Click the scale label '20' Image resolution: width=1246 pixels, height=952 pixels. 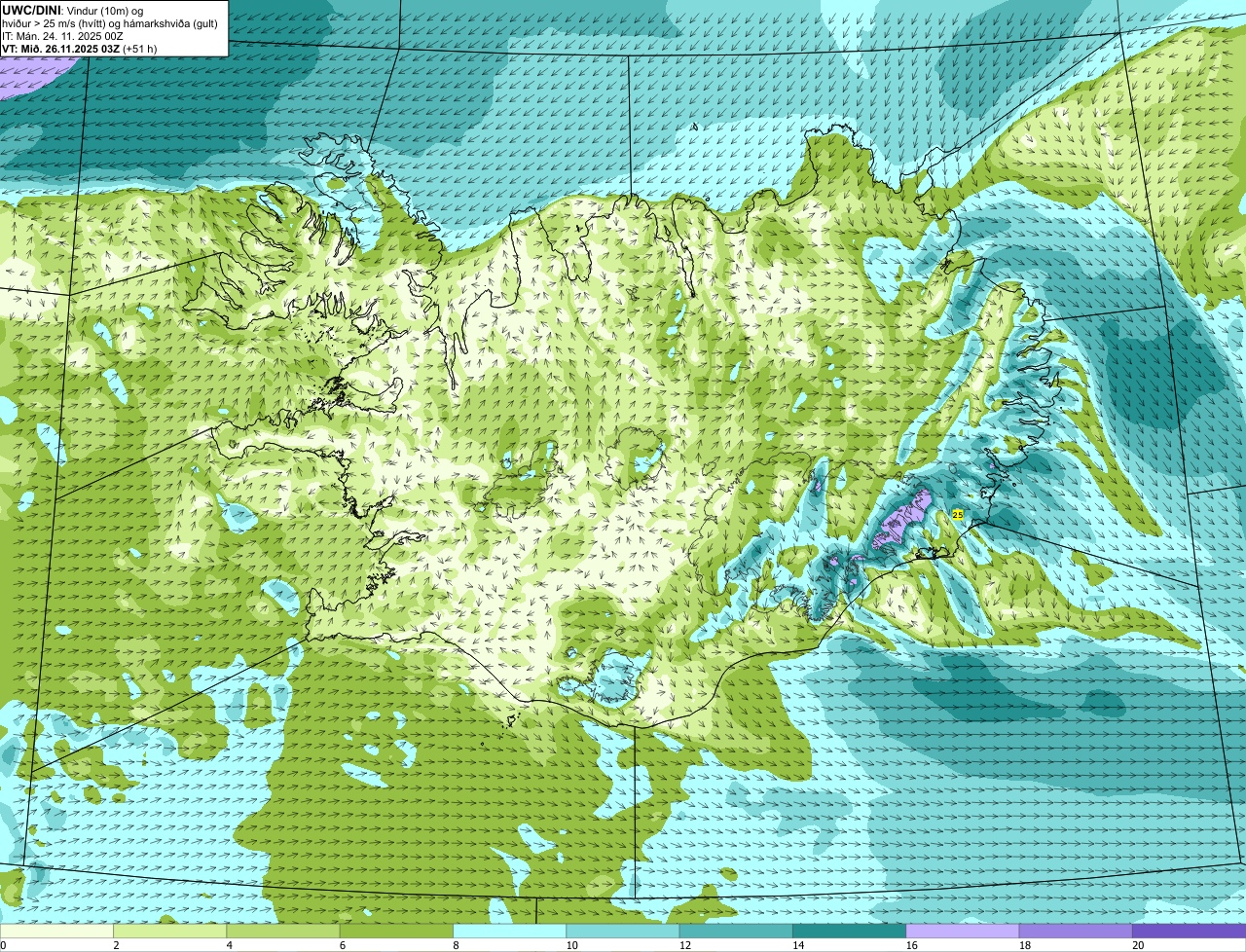tap(1138, 945)
